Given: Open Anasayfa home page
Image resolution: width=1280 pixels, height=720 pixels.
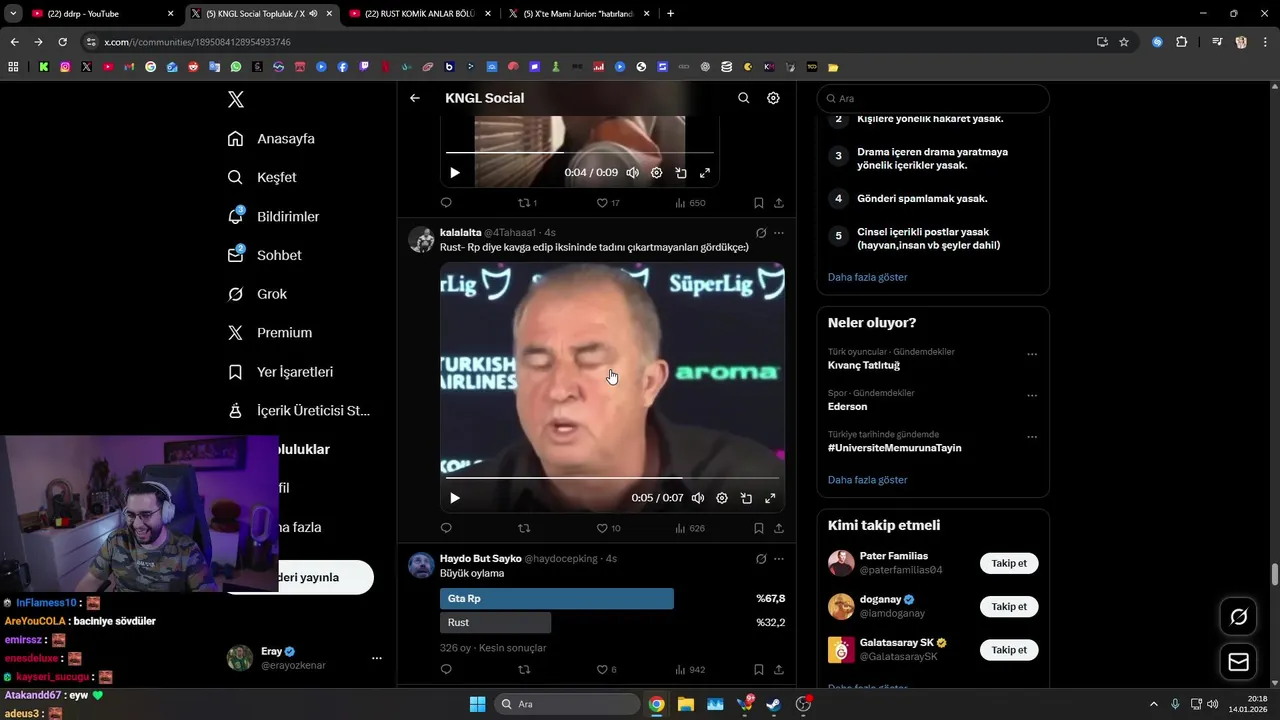Looking at the screenshot, I should [271, 139].
